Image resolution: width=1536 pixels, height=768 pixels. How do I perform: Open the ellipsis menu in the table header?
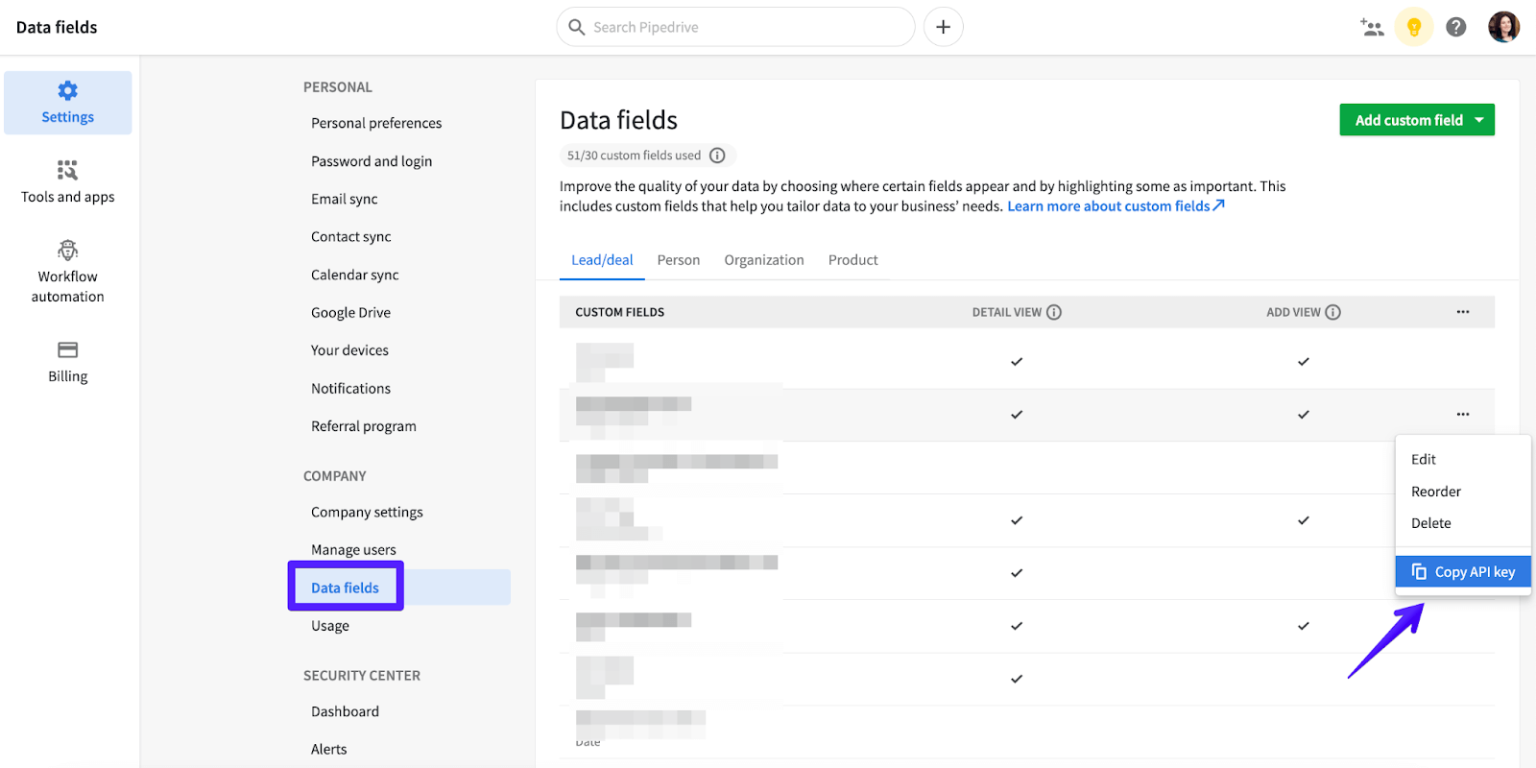(x=1463, y=311)
